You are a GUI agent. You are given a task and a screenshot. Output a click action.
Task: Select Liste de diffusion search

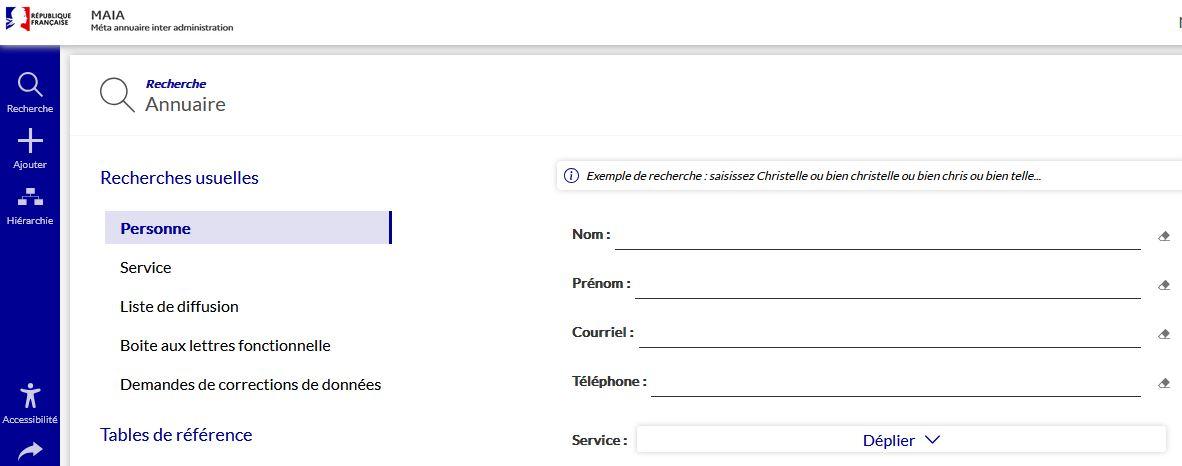[179, 307]
